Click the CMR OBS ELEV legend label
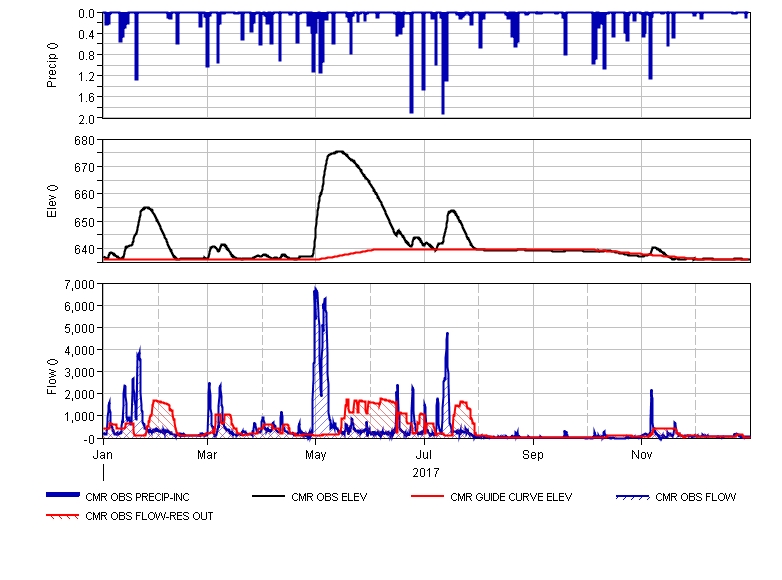Screen dimensions: 782x580 pos(329,497)
